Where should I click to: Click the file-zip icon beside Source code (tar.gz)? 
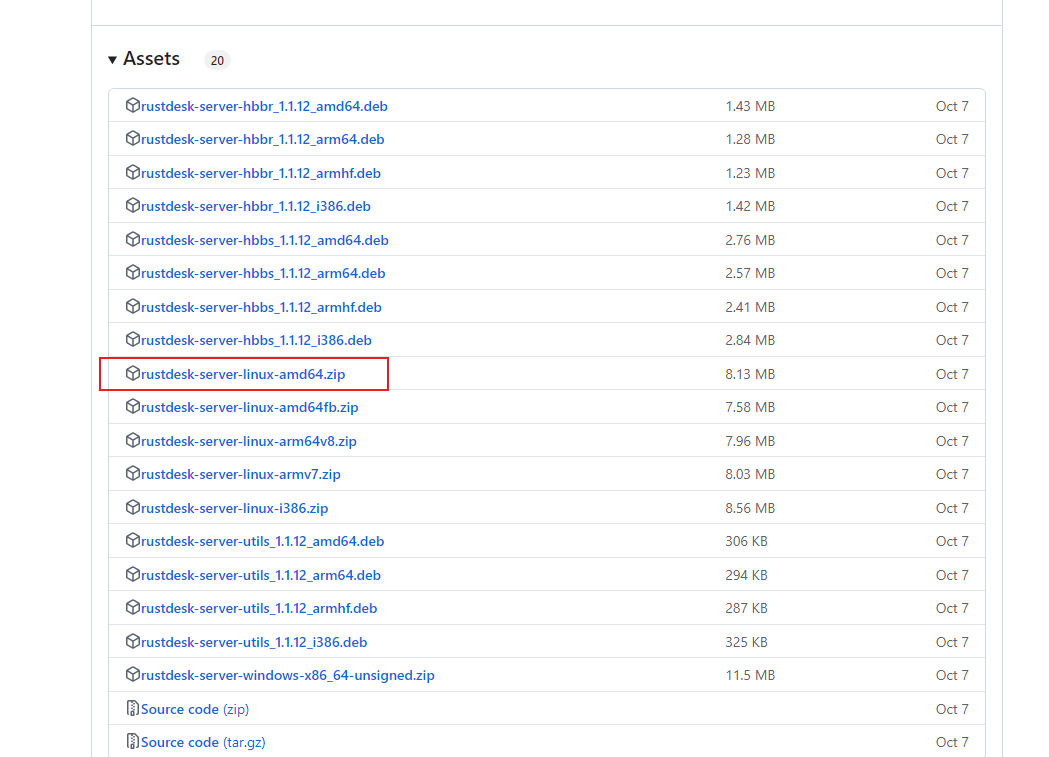(133, 742)
